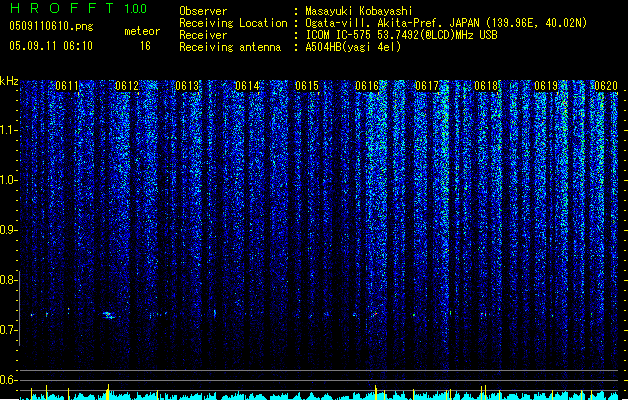This screenshot has width=629, height=400.
Task: Click the 0618 time marker
Action: [486, 86]
